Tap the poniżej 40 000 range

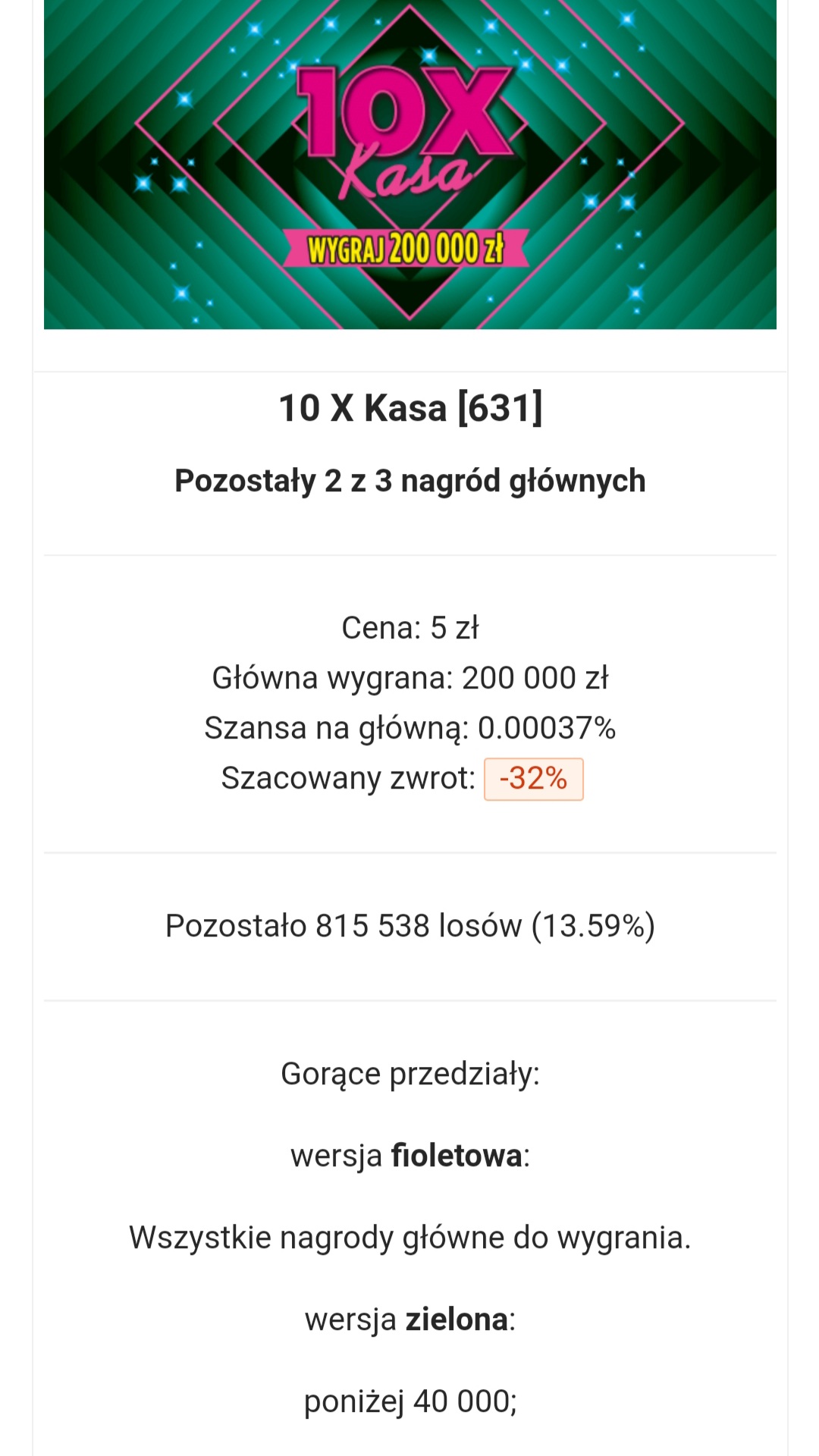(x=409, y=1401)
